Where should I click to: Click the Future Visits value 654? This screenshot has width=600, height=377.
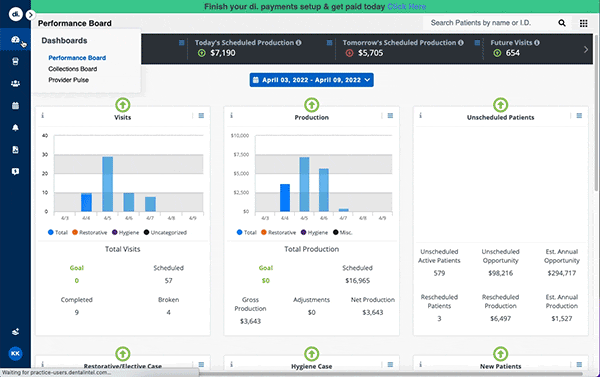click(x=513, y=53)
